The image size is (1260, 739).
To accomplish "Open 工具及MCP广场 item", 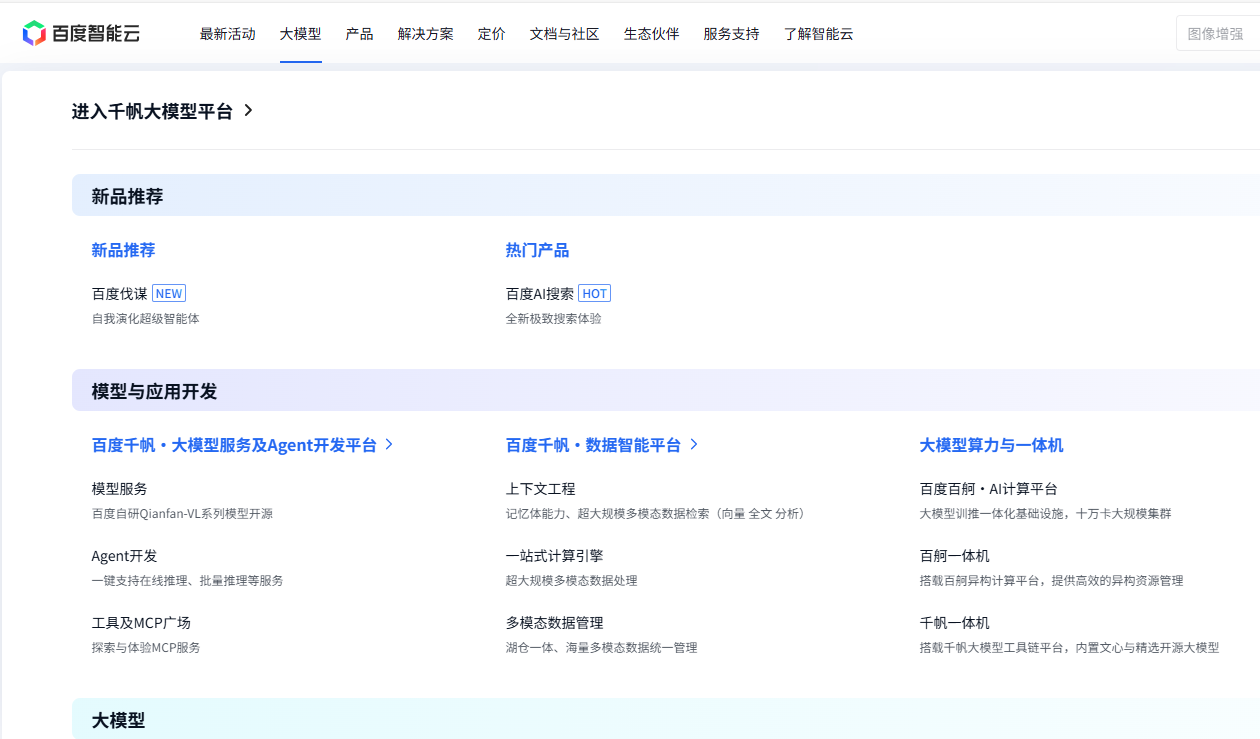I will 141,623.
